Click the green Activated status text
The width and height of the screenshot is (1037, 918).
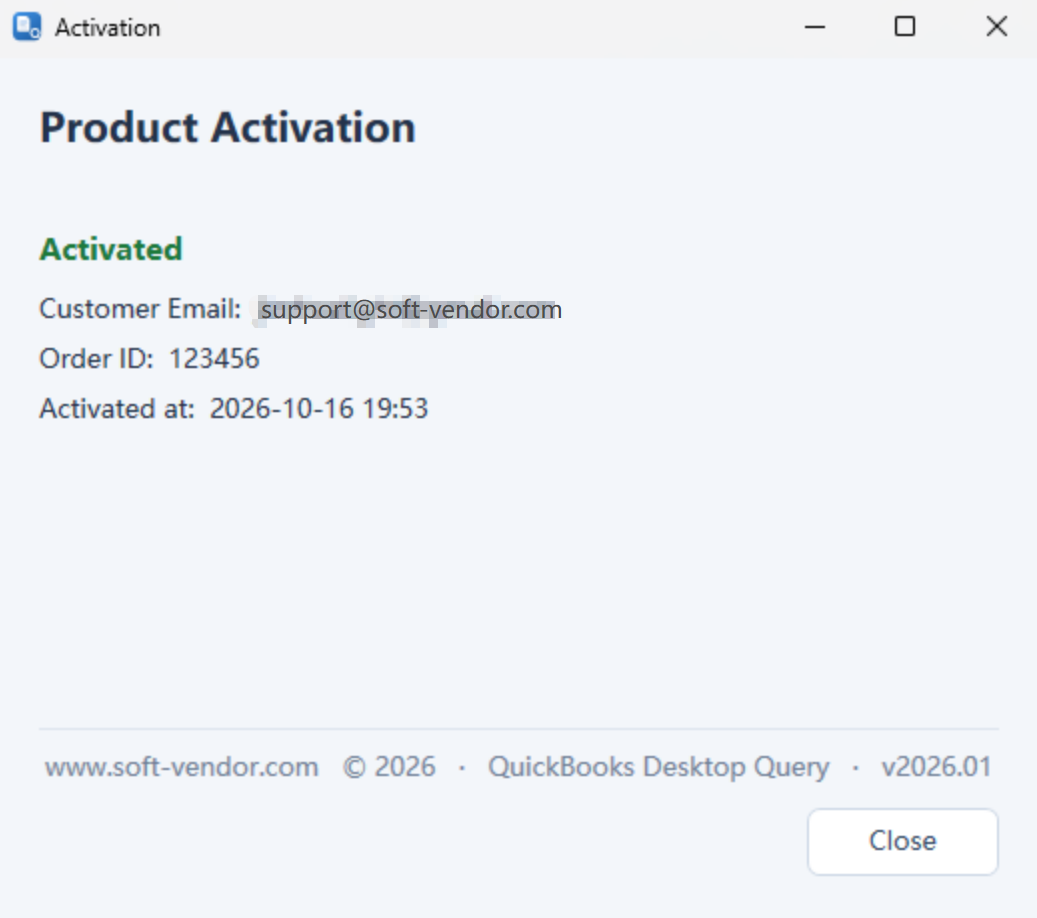coord(111,249)
